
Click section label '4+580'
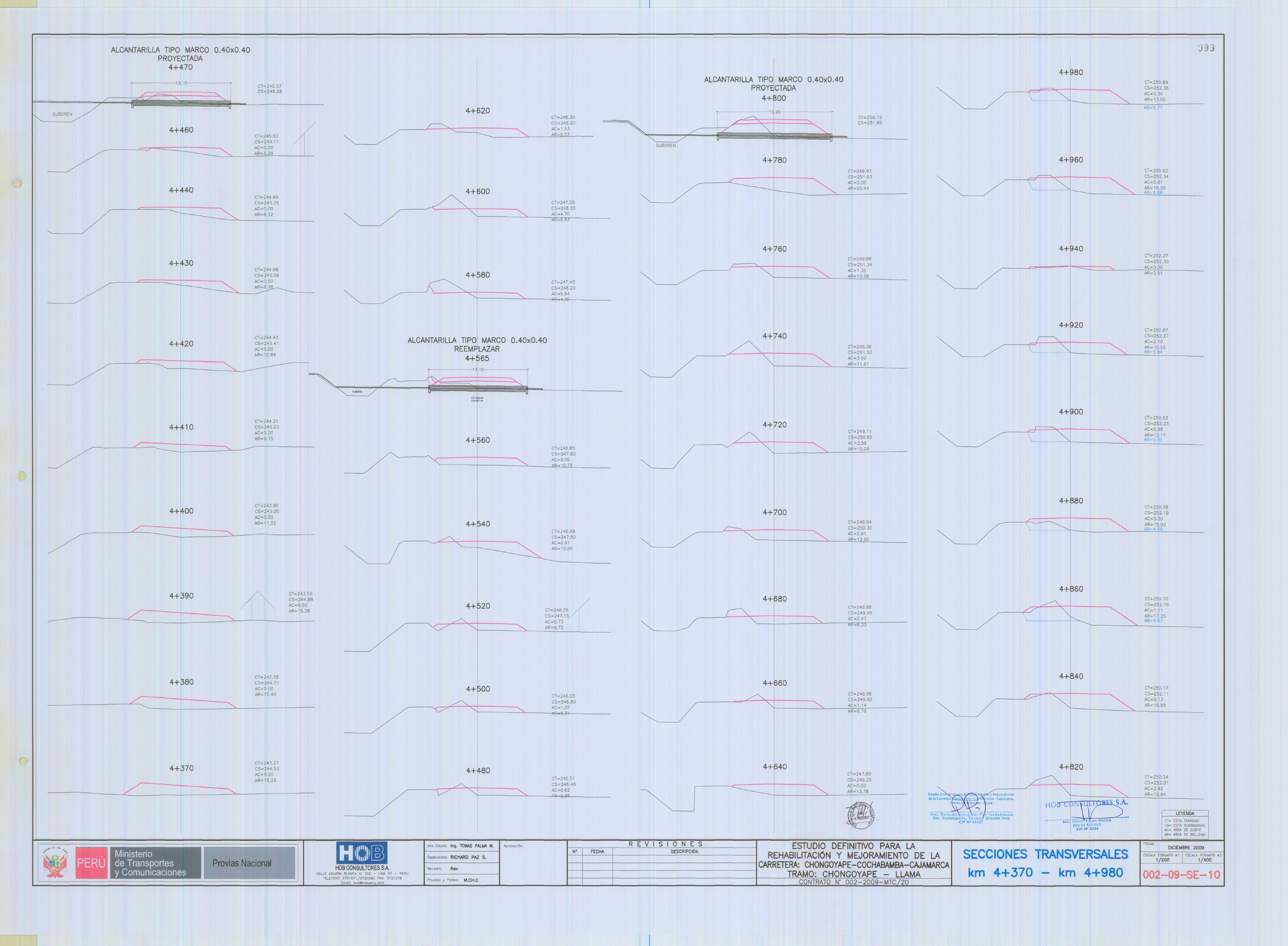click(x=478, y=275)
